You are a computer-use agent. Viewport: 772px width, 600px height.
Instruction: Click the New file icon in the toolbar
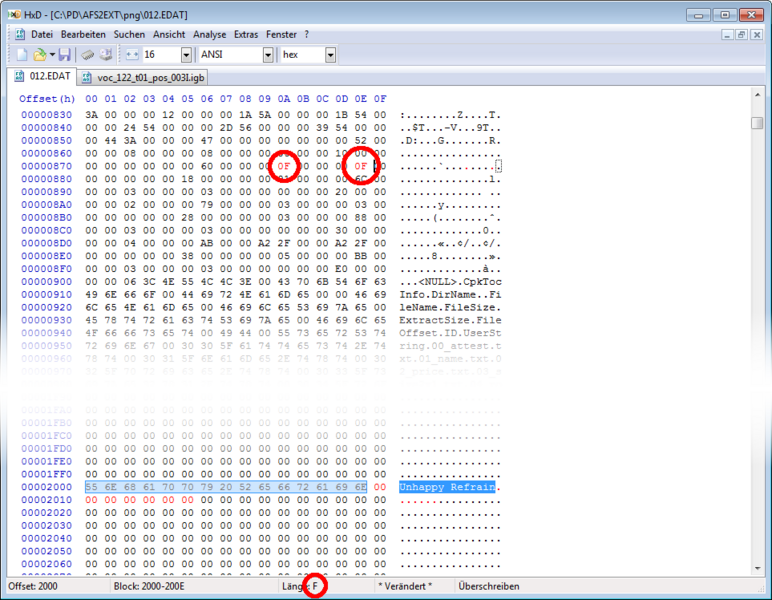21,54
